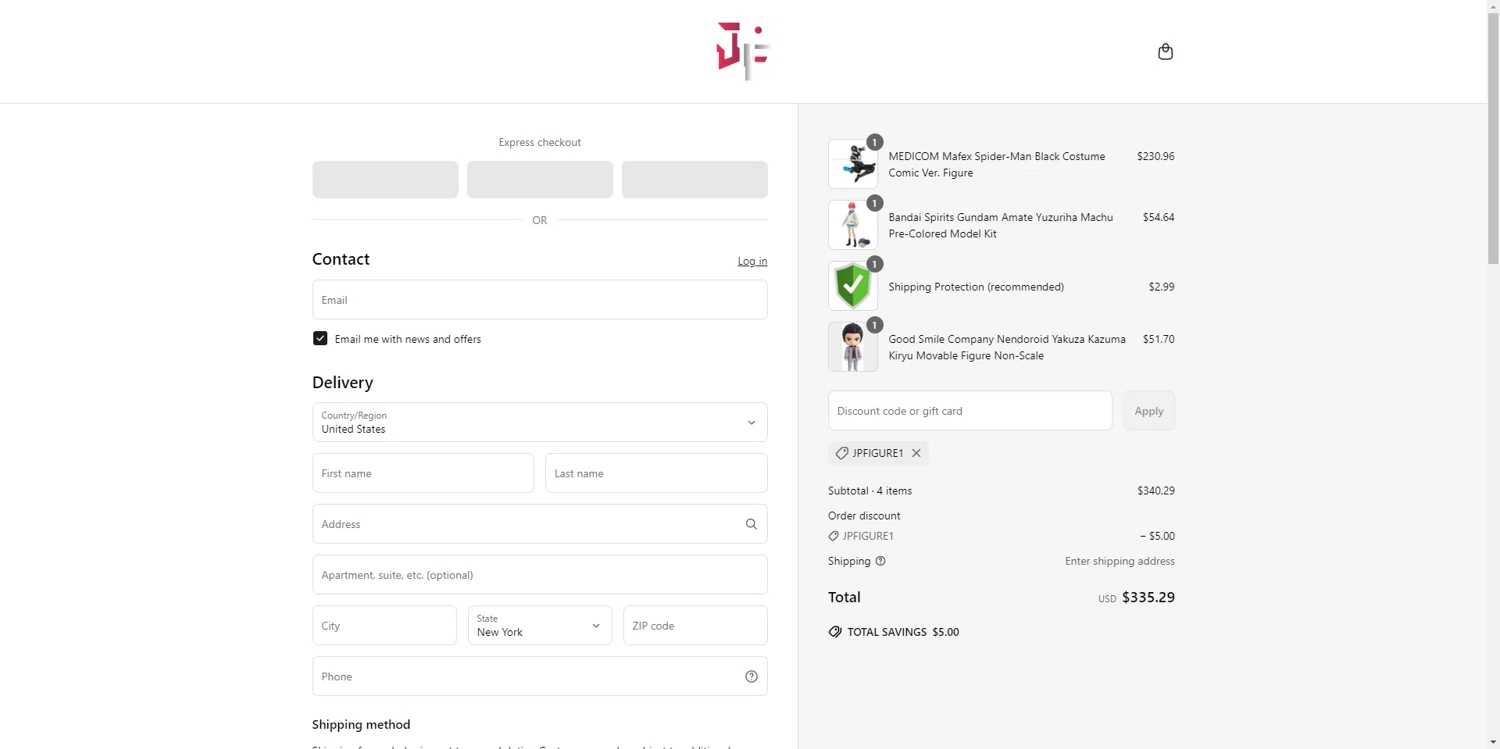Click the − $5.00 discount amount
Image resolution: width=1500 pixels, height=749 pixels.
tap(1157, 536)
